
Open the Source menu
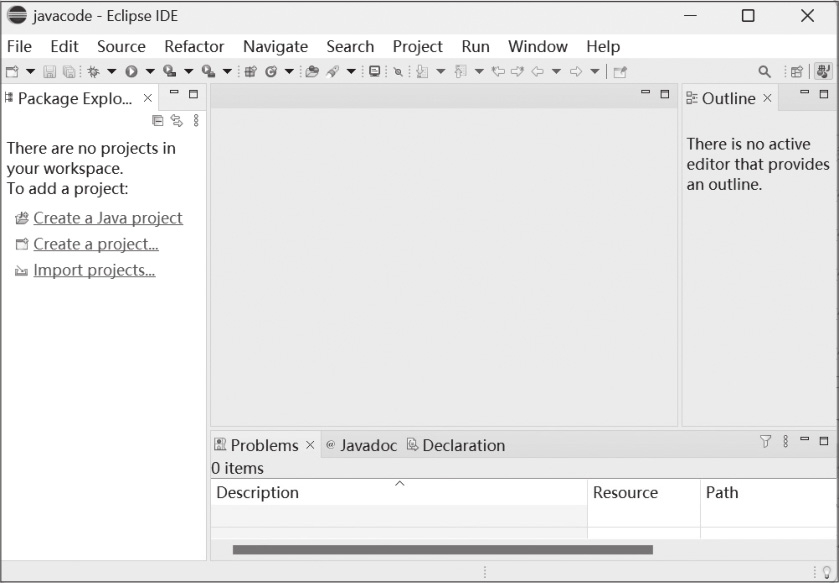pos(121,47)
